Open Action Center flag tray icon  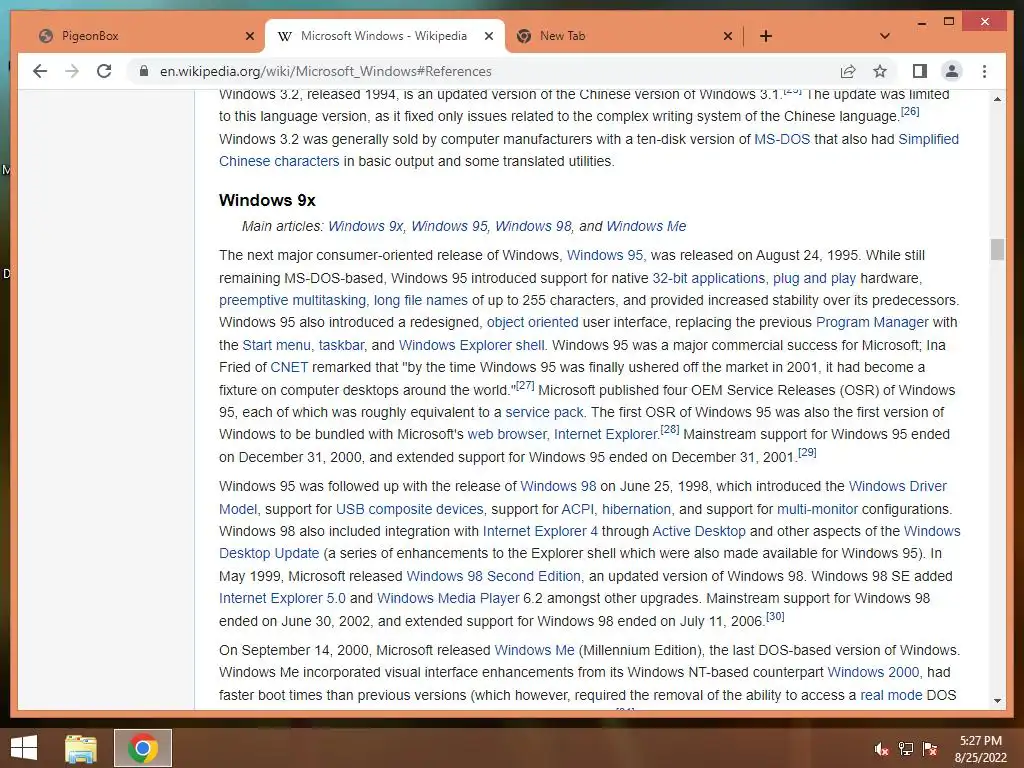tap(930, 748)
